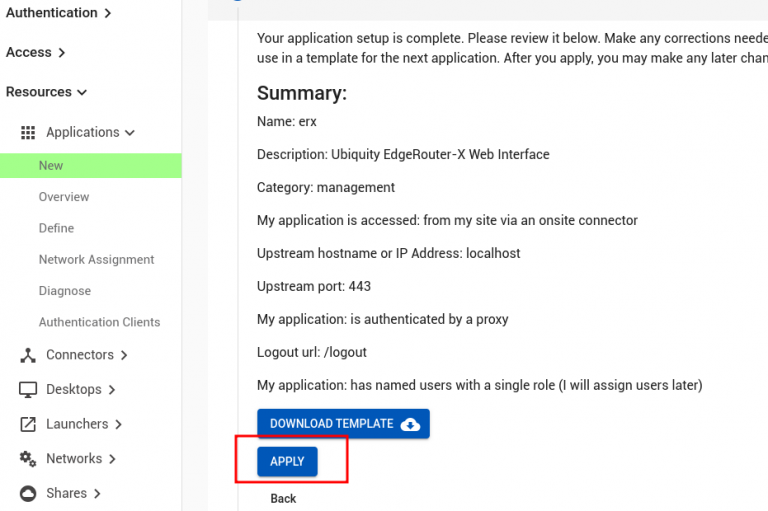The image size is (768, 511).
Task: Click the Launchers external-link icon
Action: pos(28,424)
